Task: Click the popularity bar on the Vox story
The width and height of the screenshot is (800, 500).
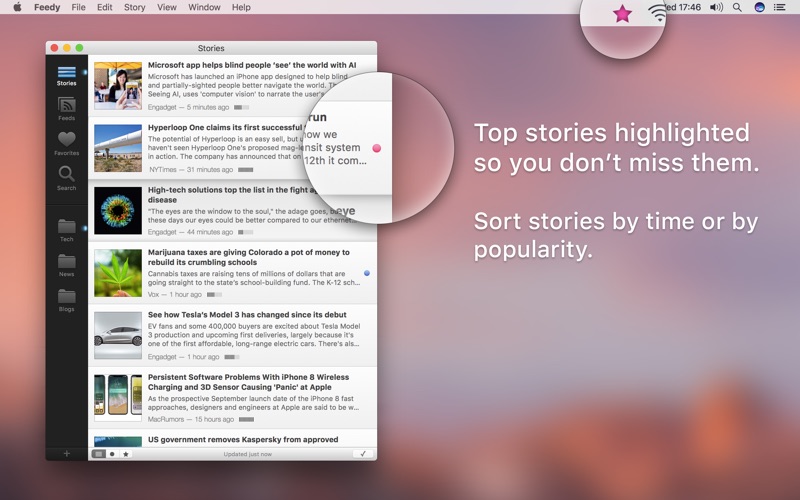Action: [214, 295]
